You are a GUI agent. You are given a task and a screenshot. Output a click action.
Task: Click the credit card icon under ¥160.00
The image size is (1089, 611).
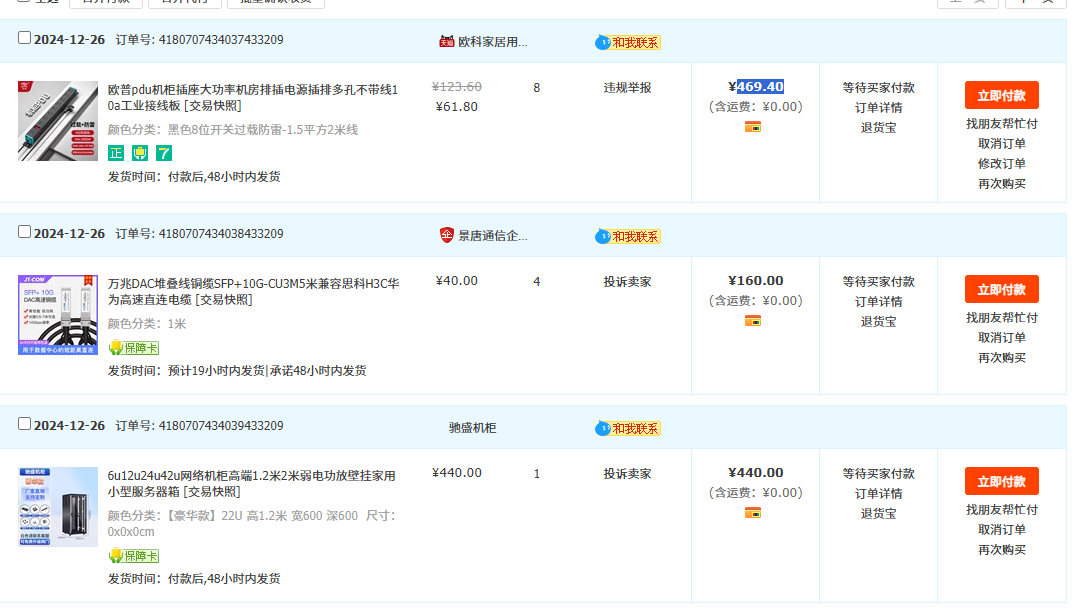coord(753,321)
